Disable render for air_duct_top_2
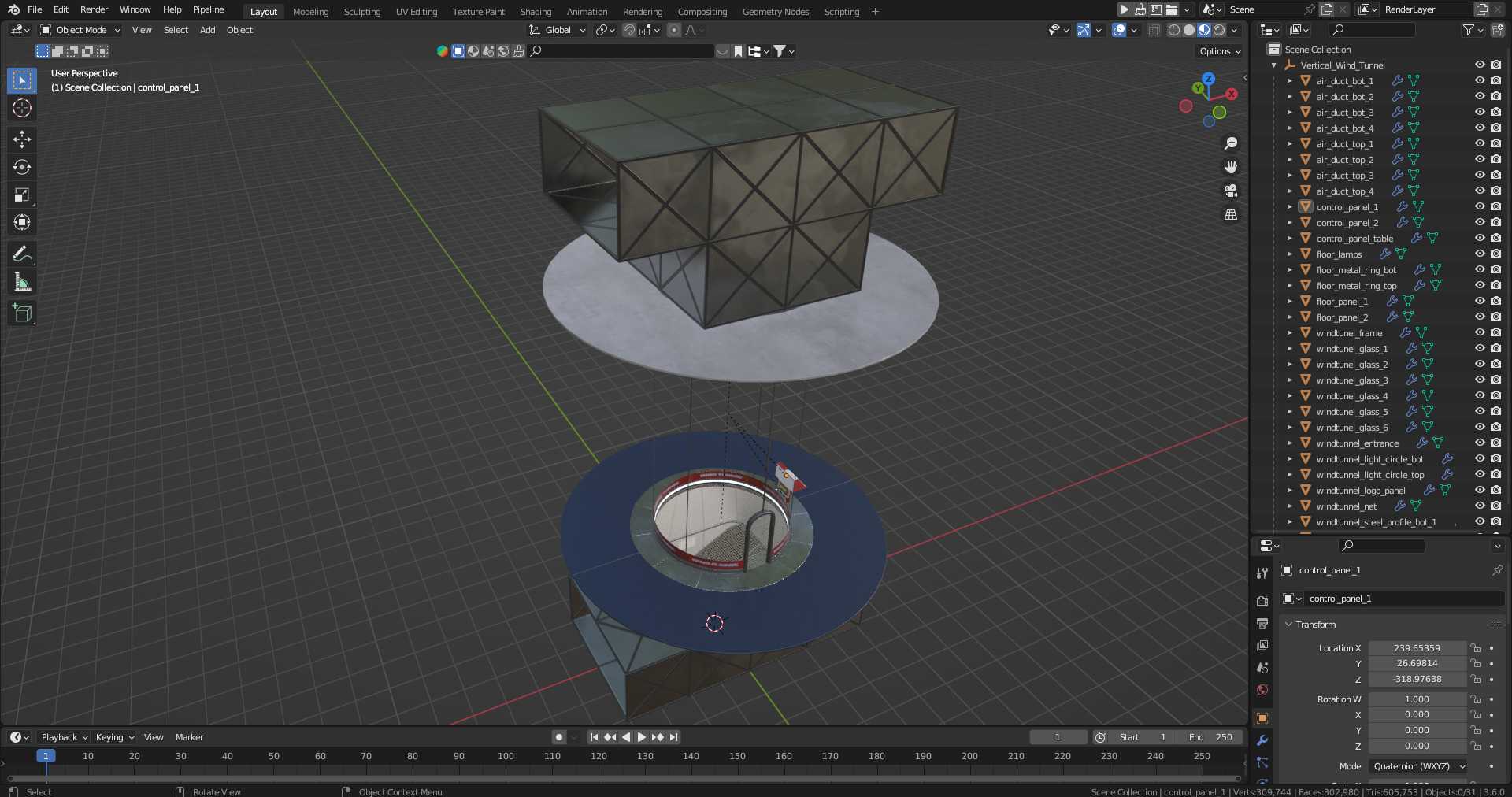The image size is (1512, 797). (x=1495, y=159)
